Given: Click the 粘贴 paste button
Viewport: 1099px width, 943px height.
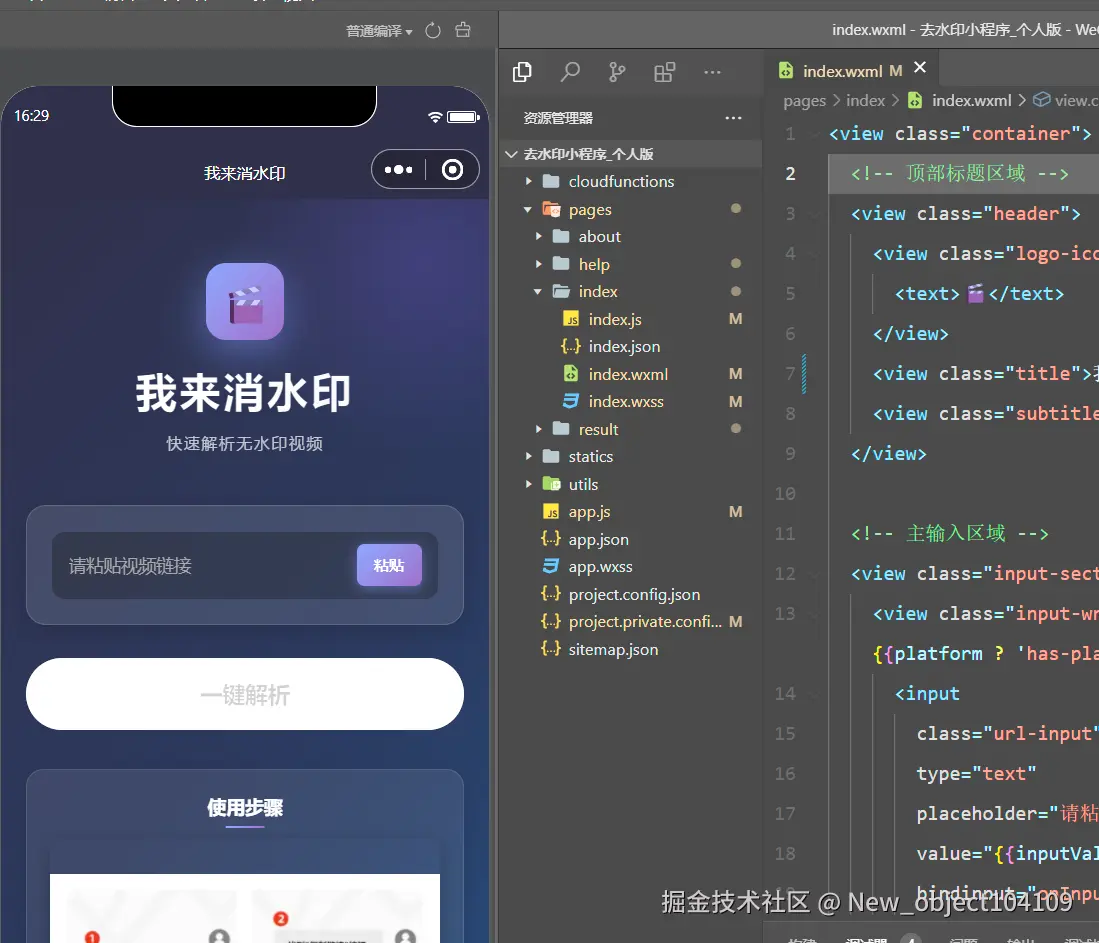Looking at the screenshot, I should pos(389,565).
